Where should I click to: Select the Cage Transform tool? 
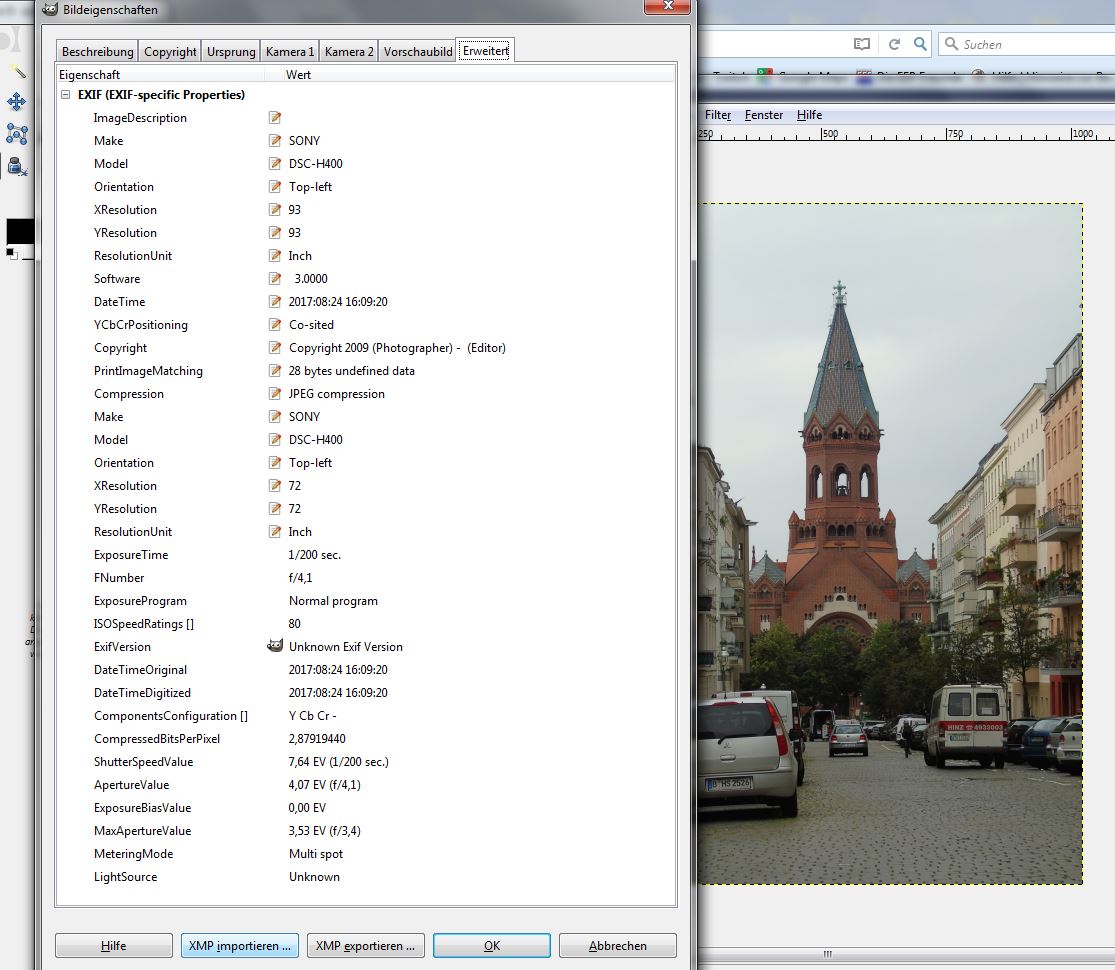(16, 134)
